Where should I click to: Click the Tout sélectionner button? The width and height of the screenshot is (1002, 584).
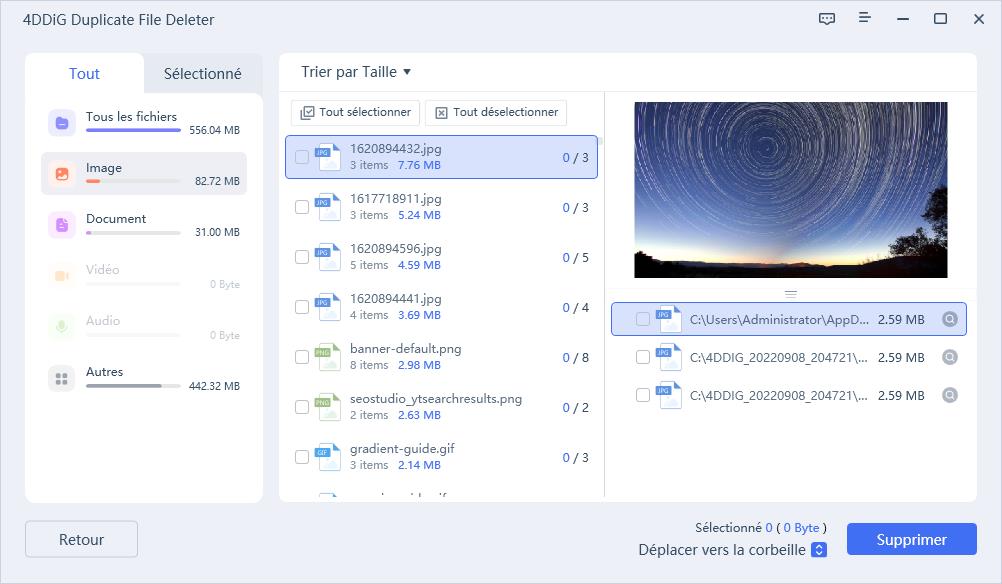[355, 112]
